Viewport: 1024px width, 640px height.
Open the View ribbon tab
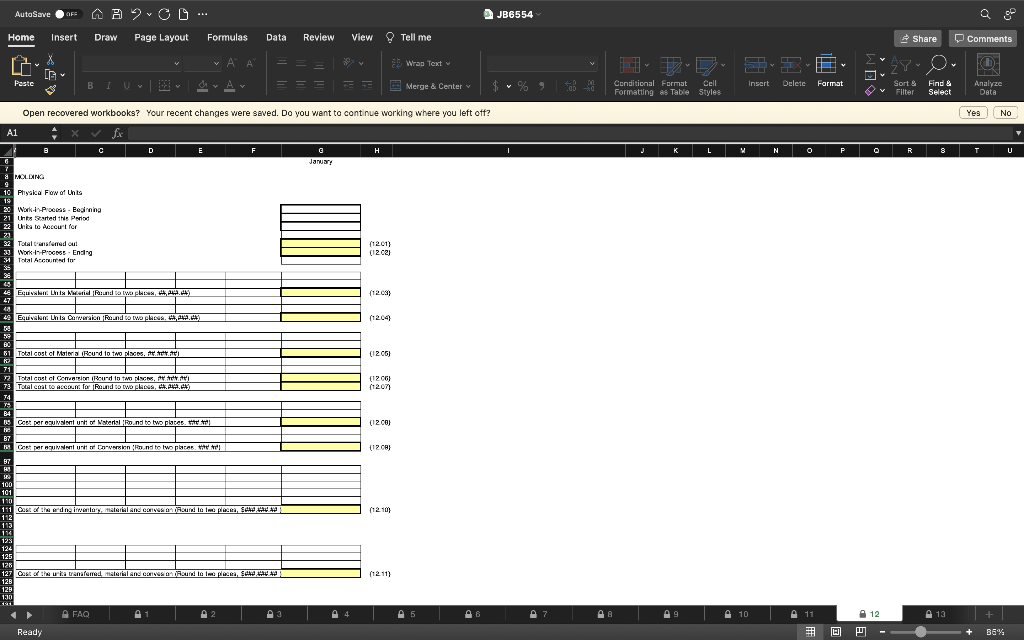point(362,37)
